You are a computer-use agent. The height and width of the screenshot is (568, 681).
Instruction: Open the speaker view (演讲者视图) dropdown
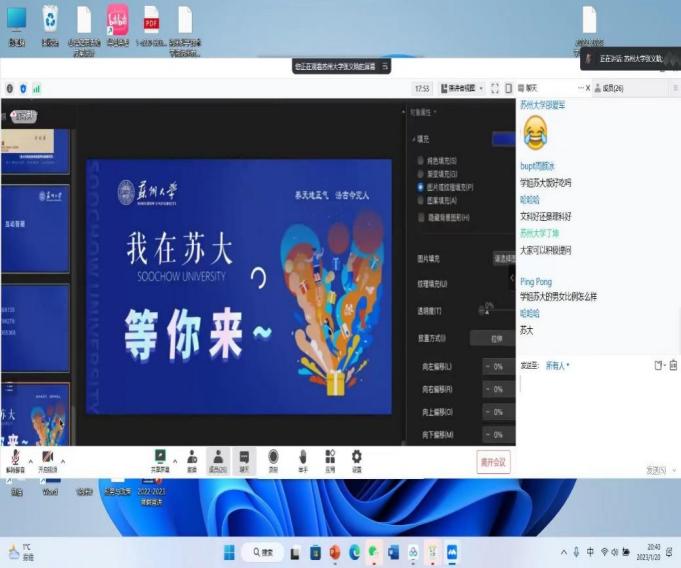pos(462,88)
